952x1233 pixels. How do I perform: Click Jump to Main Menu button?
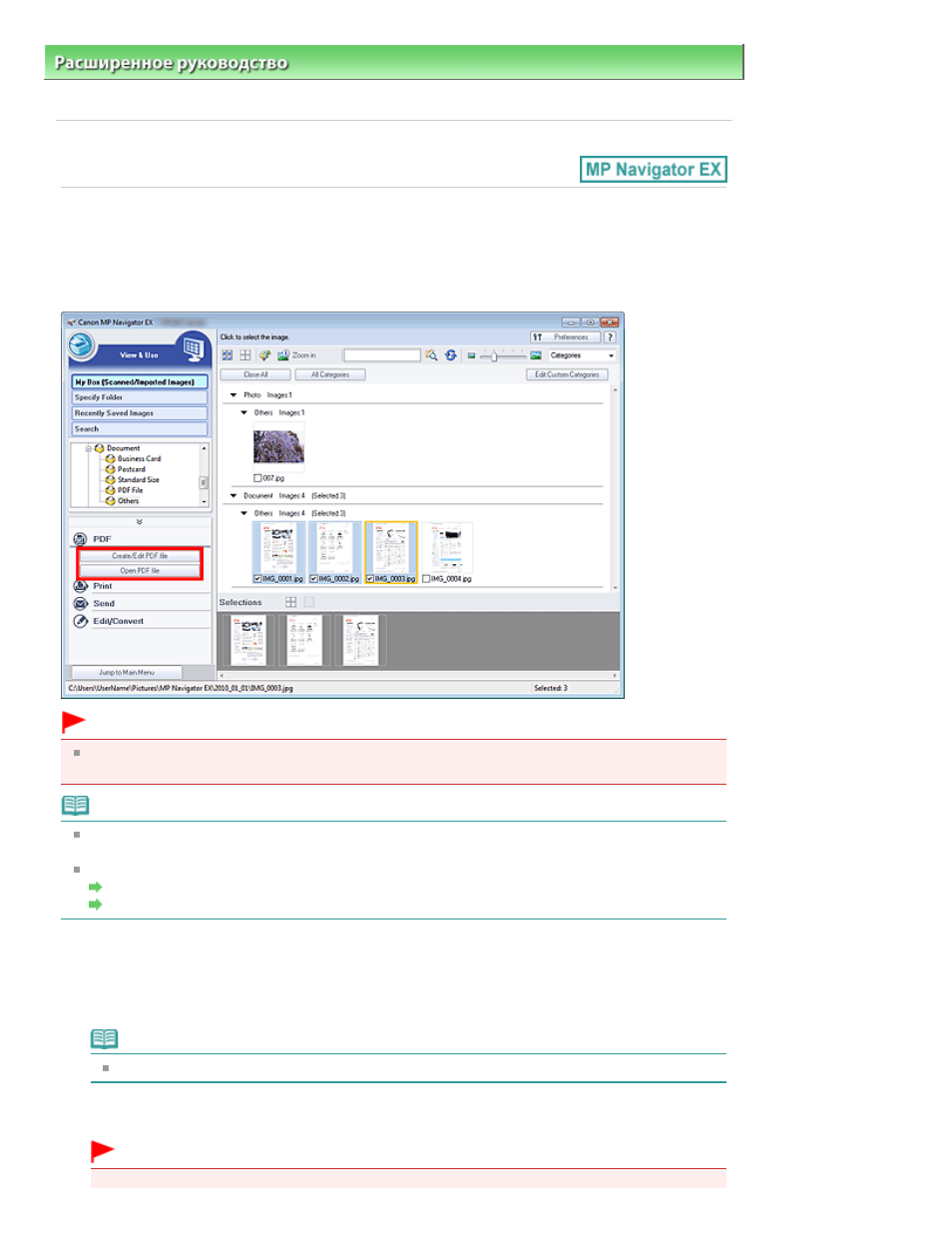(x=127, y=673)
